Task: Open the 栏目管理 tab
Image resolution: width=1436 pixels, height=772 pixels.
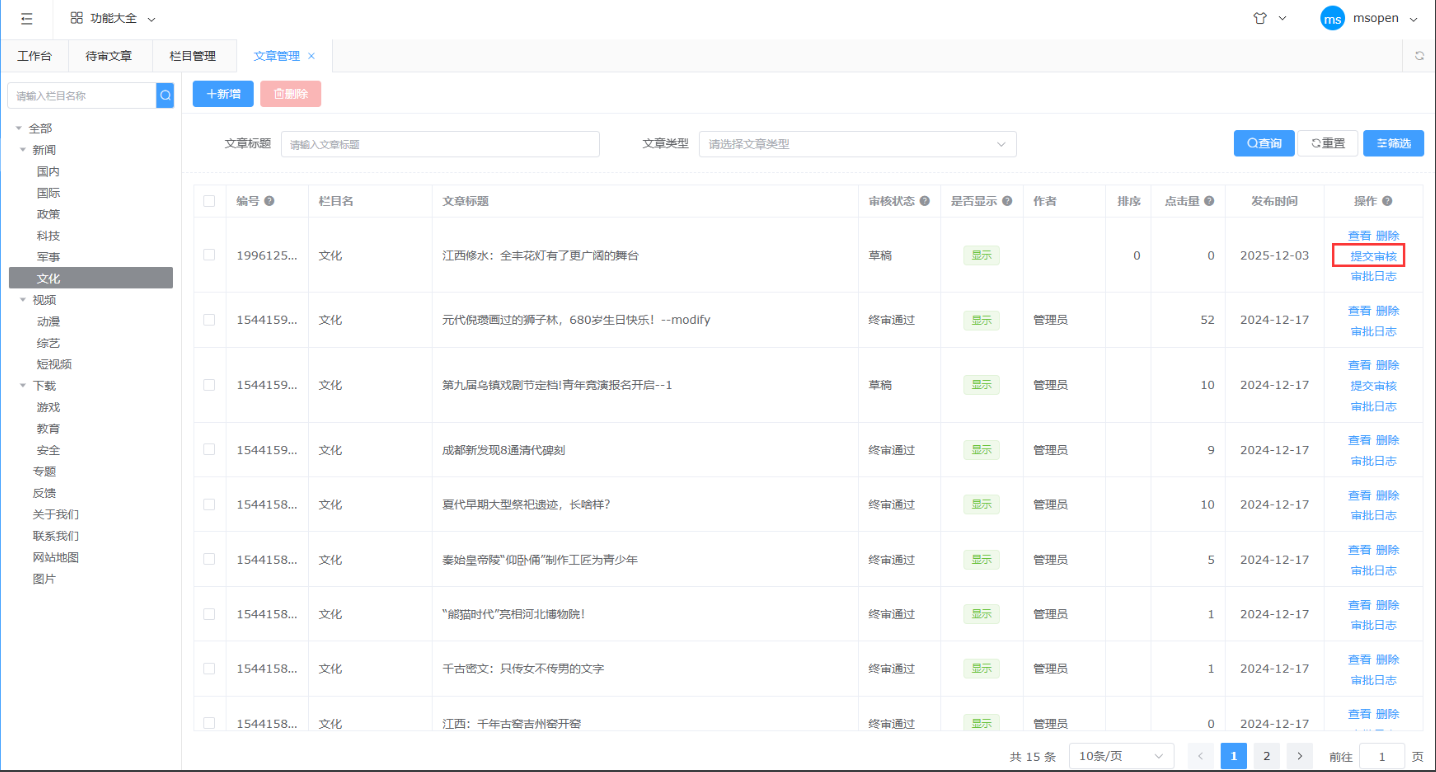Action: pyautogui.click(x=193, y=56)
